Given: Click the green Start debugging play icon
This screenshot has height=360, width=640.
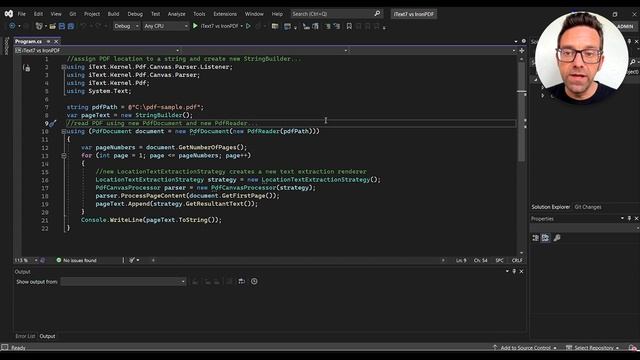Looking at the screenshot, I should pos(195,26).
